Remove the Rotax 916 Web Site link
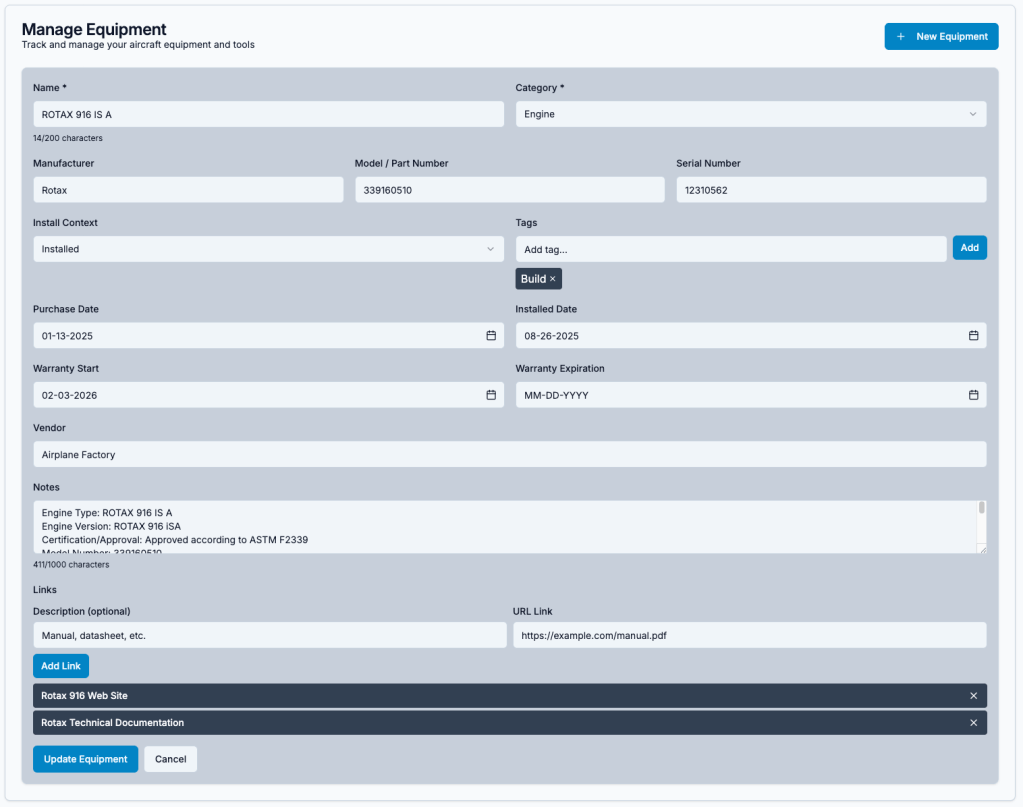 (973, 696)
